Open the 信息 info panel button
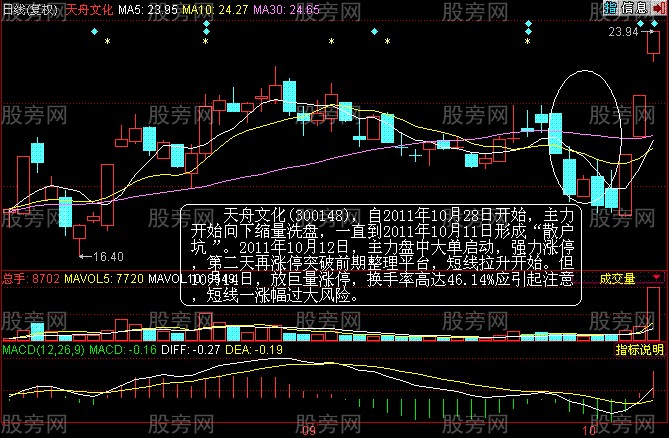The width and height of the screenshot is (669, 438). pyautogui.click(x=634, y=7)
